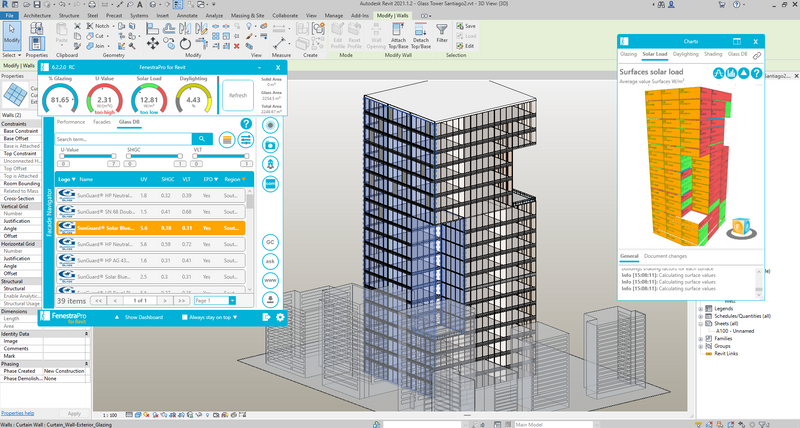Open the File menu
800x428 pixels.
(10, 16)
